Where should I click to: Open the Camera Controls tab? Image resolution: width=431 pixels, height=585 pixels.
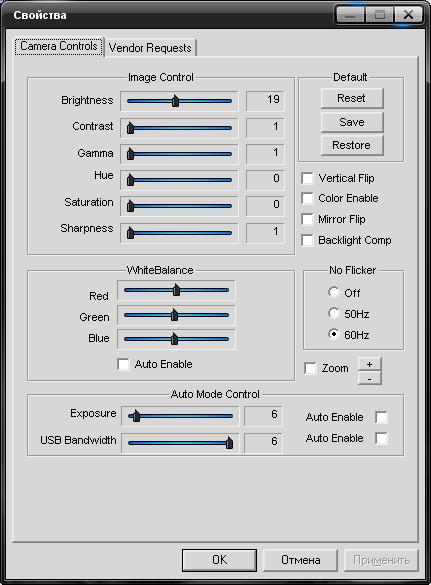59,46
